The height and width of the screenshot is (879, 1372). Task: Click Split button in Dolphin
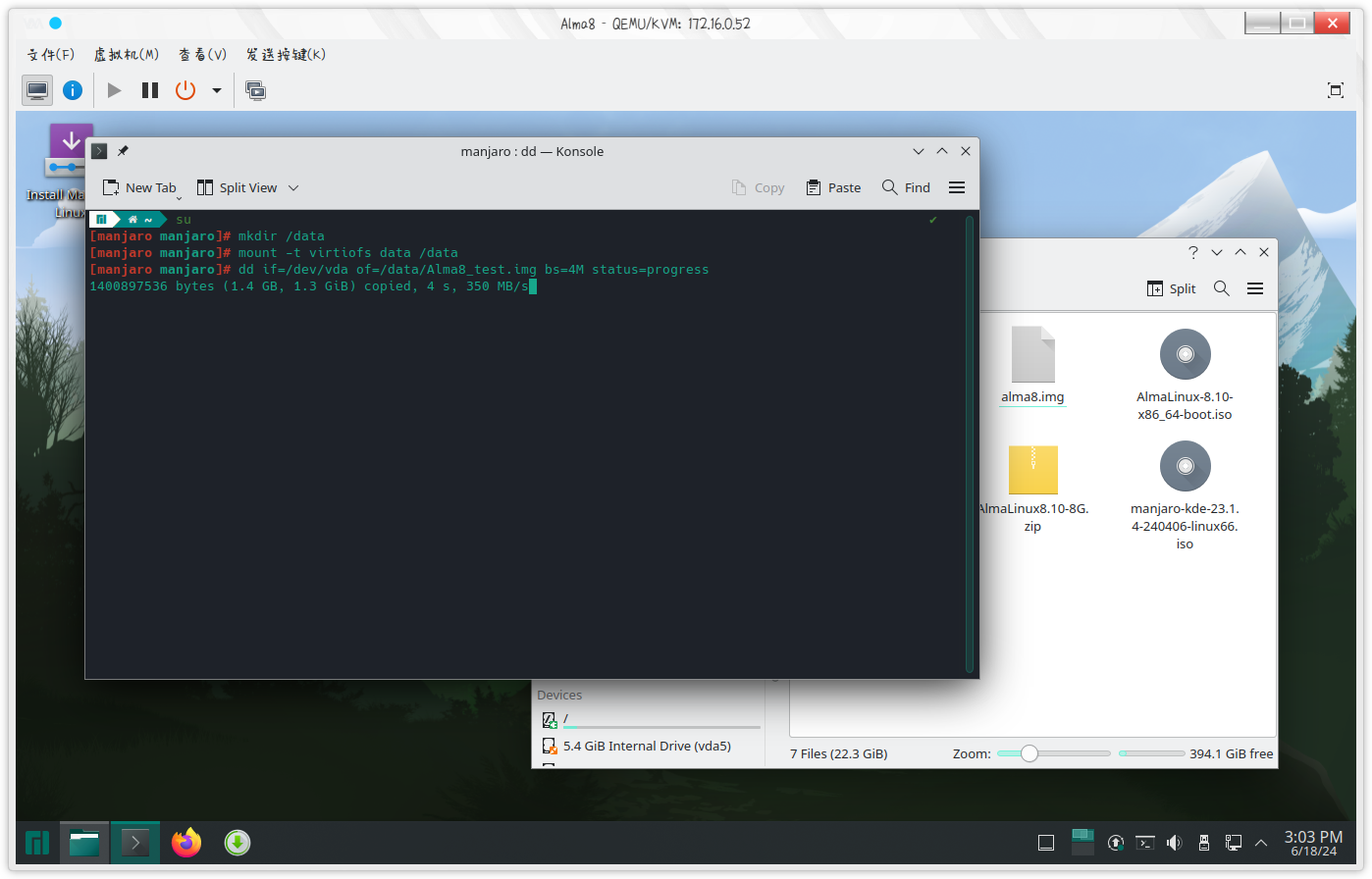click(1172, 288)
